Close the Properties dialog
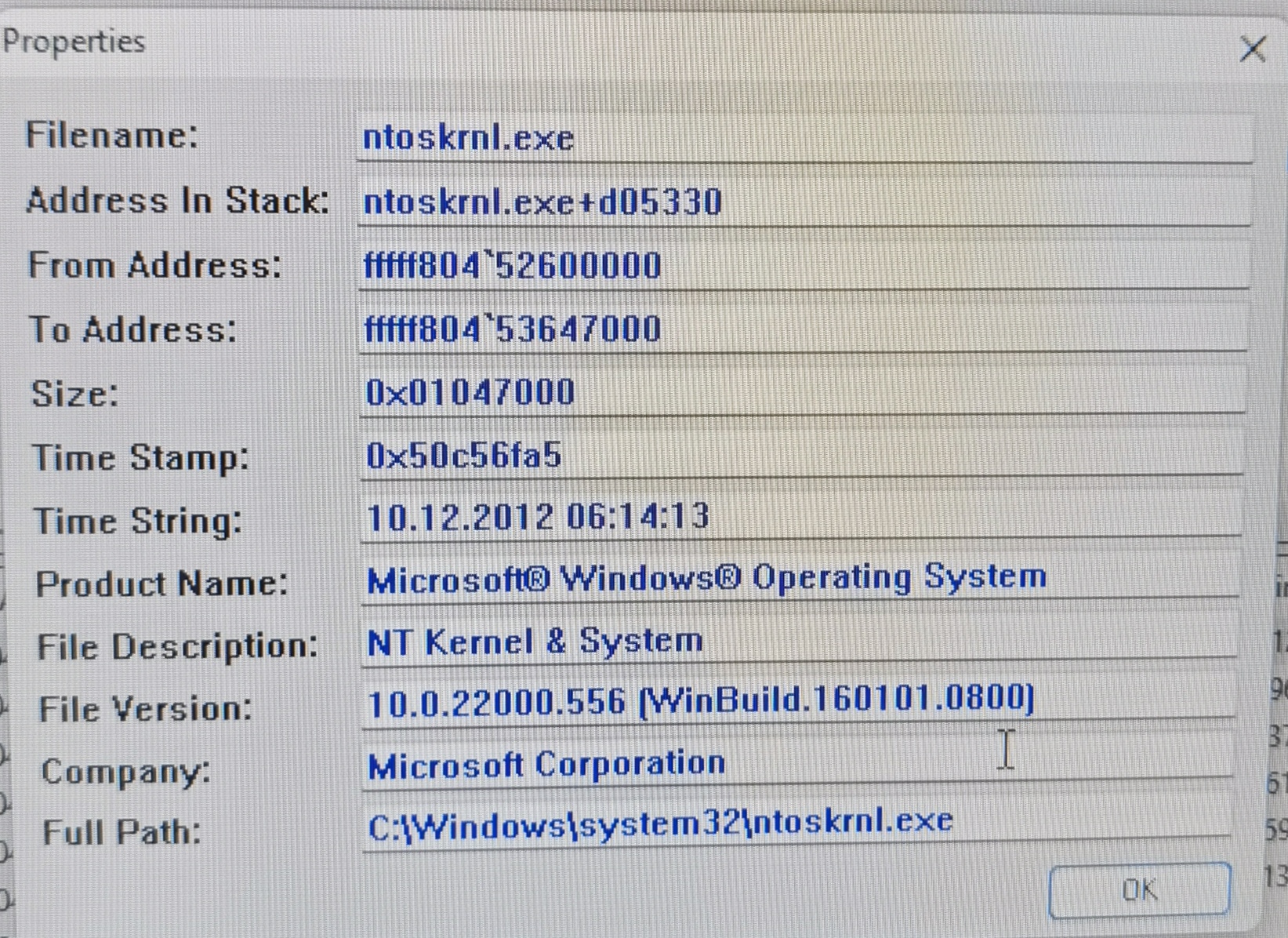The image size is (1288, 938). click(x=1252, y=49)
